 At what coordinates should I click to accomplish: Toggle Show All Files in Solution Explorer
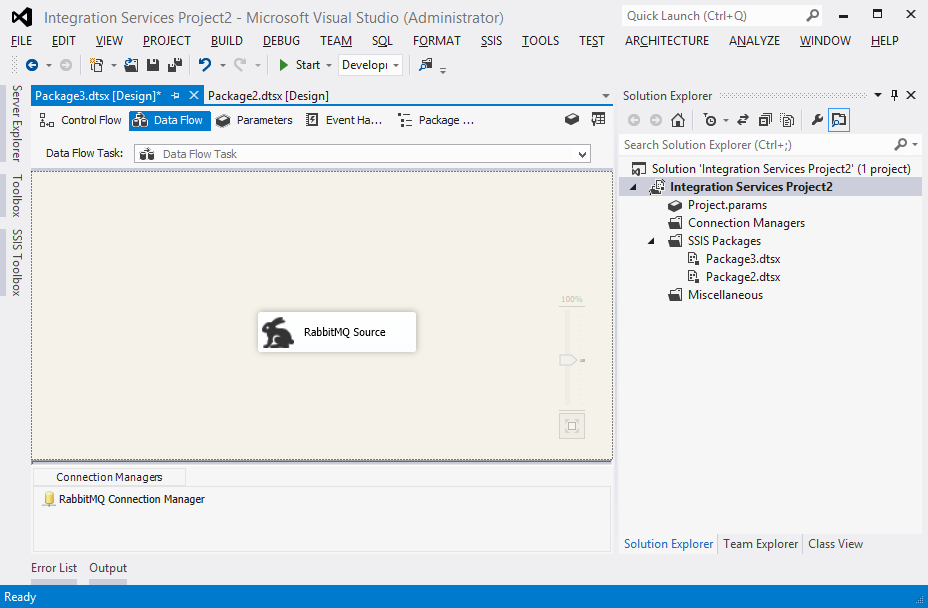point(787,120)
